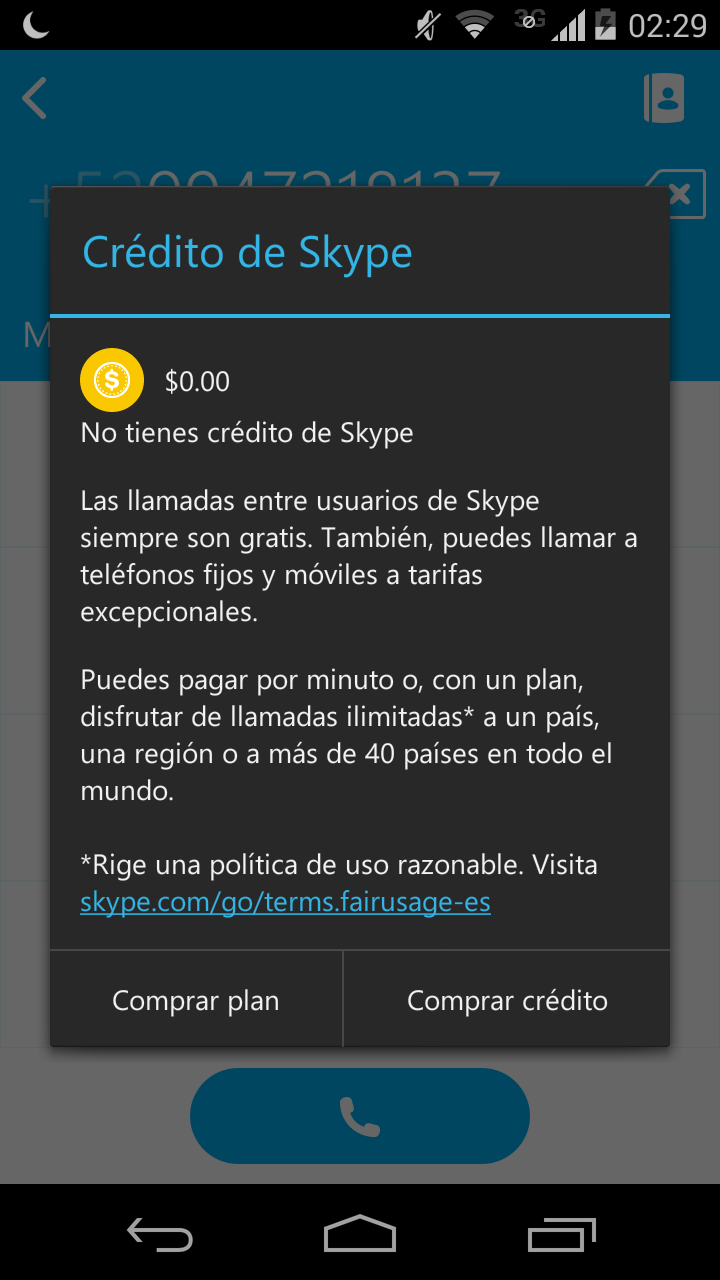Tap the moon do-not-disturb status icon
This screenshot has height=1280, width=720.
pos(36,25)
